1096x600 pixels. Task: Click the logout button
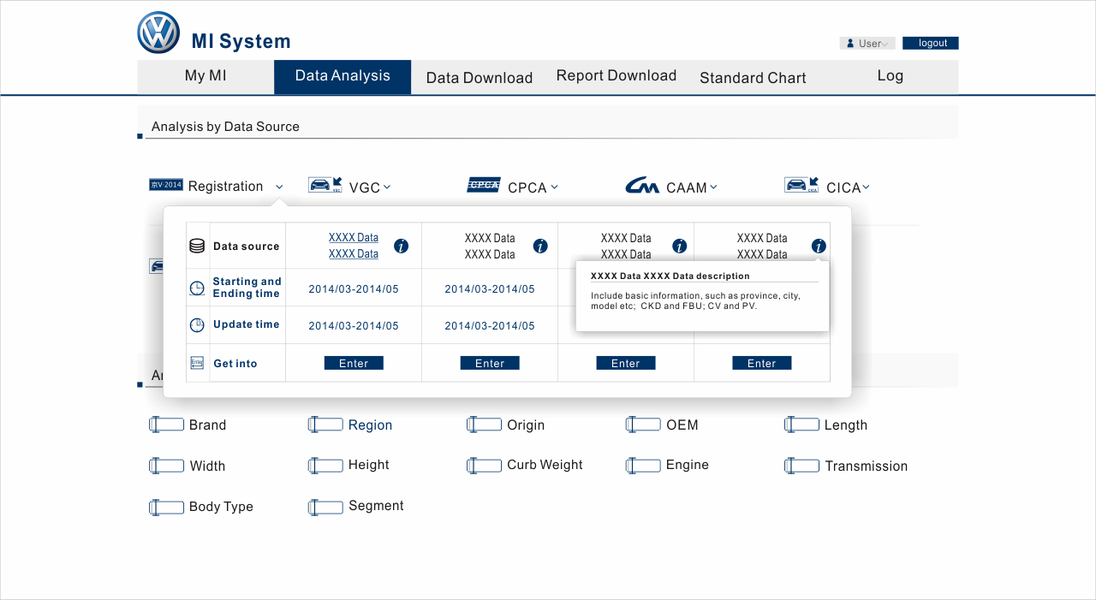[x=930, y=43]
